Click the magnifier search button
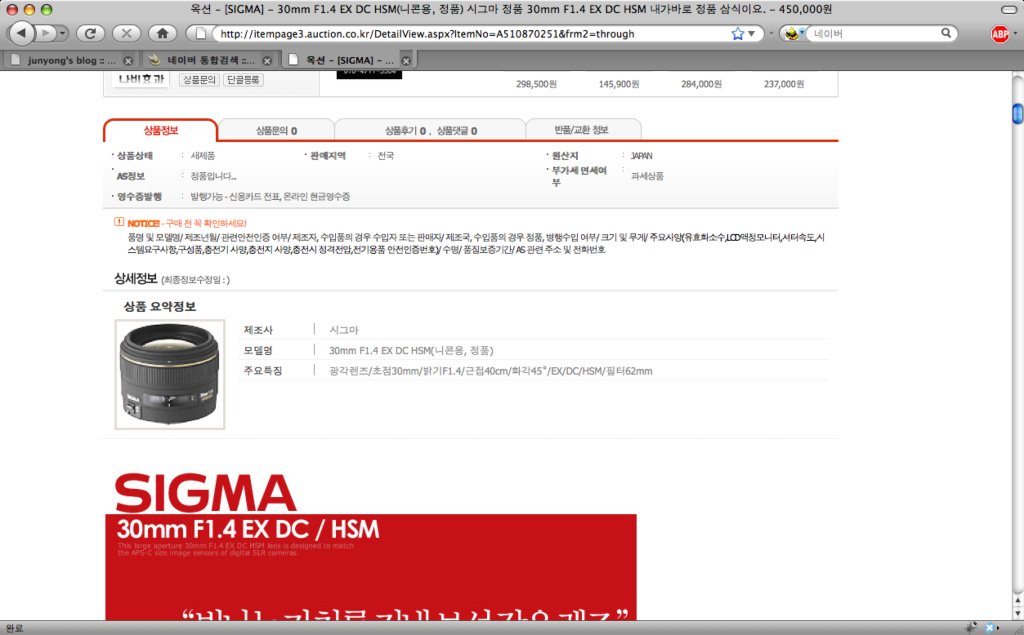The width and height of the screenshot is (1024, 635). (x=946, y=33)
